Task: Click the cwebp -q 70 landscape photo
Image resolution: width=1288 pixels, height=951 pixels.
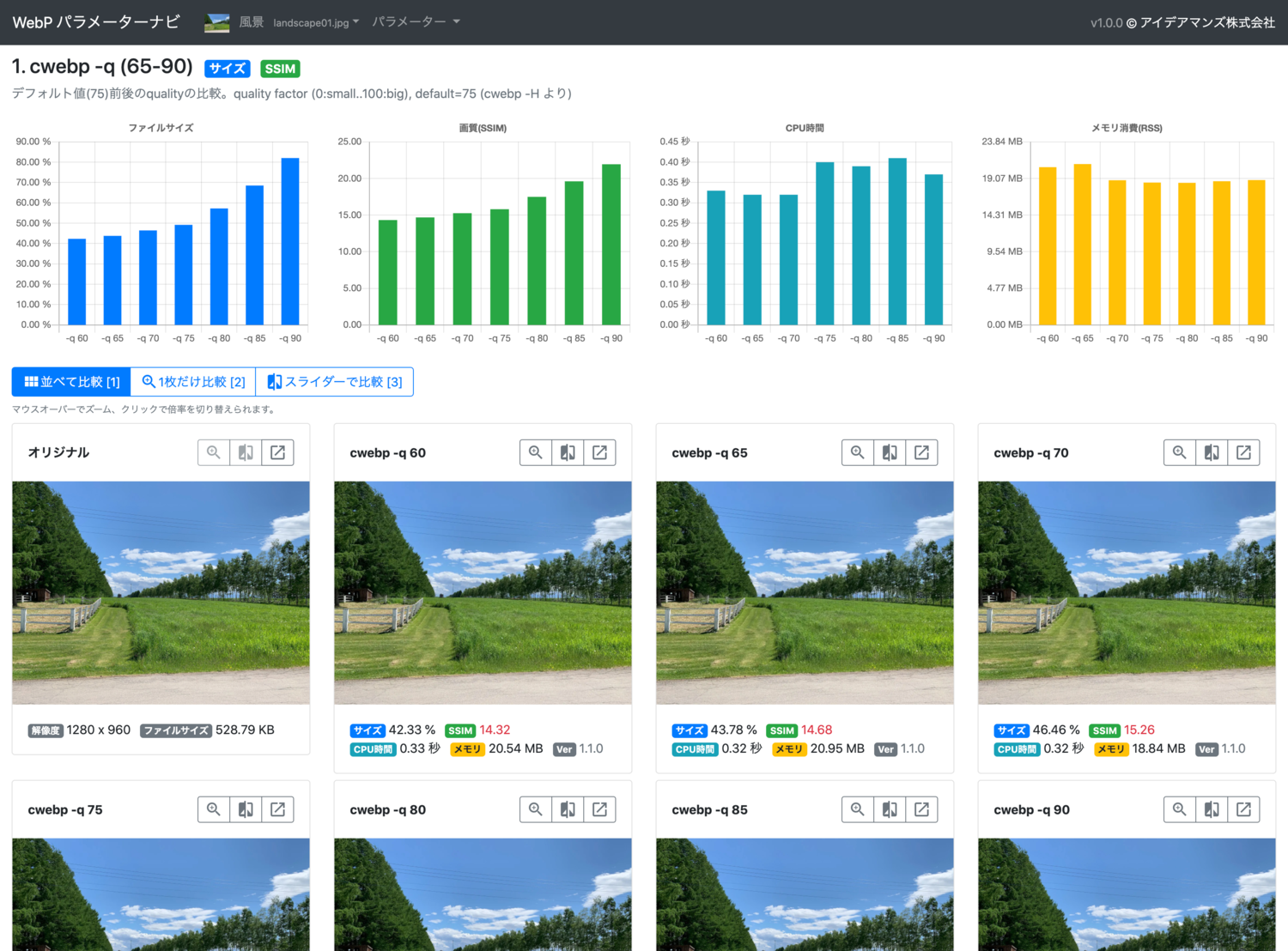Action: point(1127,593)
